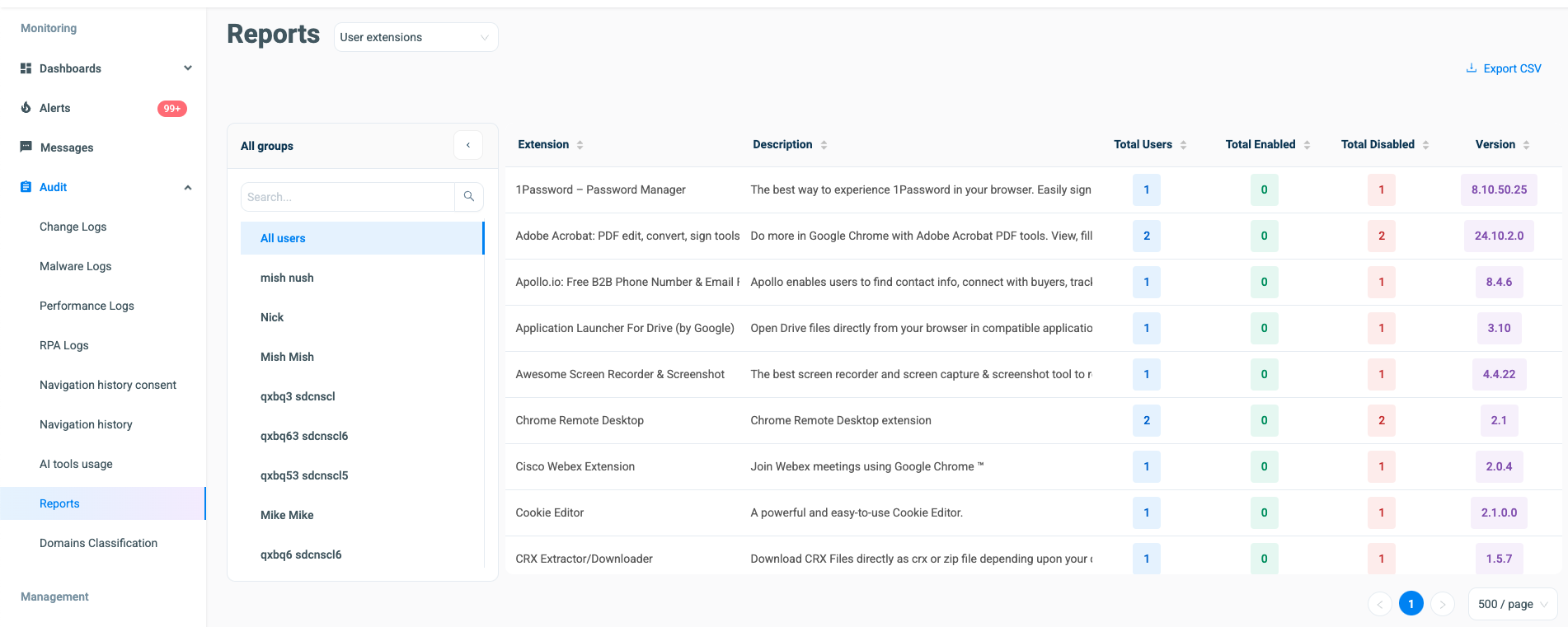
Task: Open the User extensions report dropdown
Action: (415, 37)
